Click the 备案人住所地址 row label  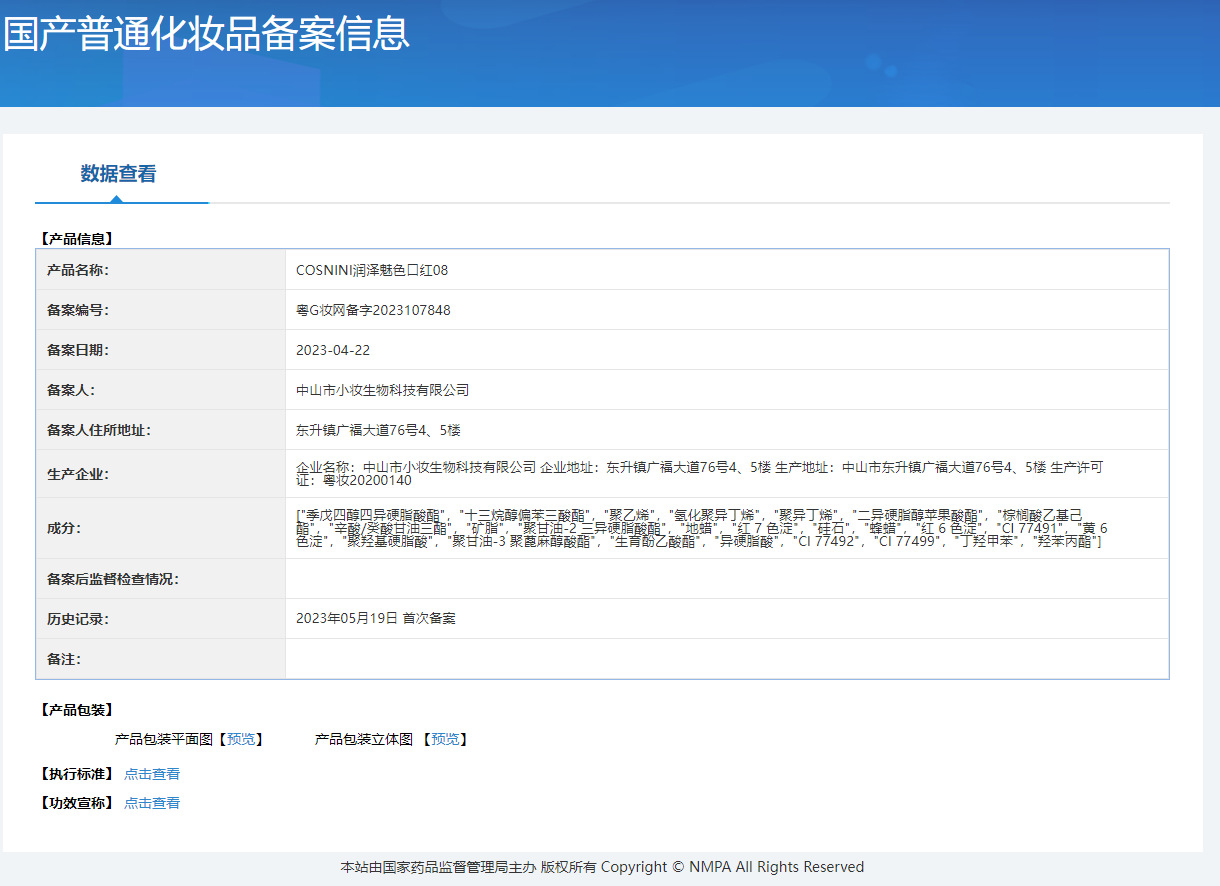click(x=99, y=430)
